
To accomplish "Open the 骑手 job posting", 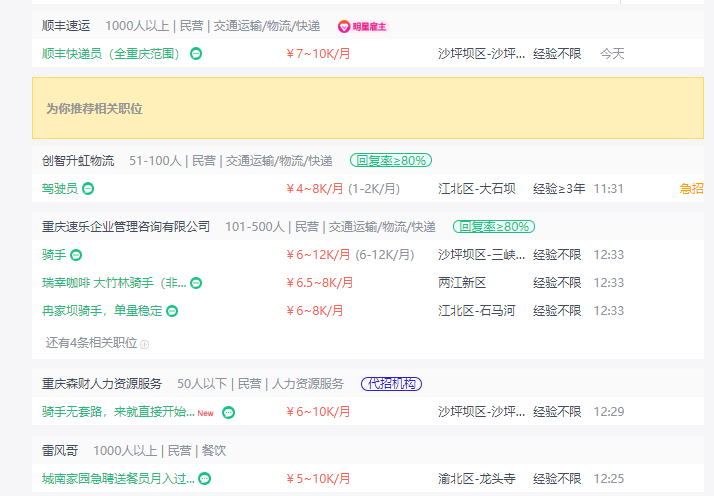I will point(54,255).
